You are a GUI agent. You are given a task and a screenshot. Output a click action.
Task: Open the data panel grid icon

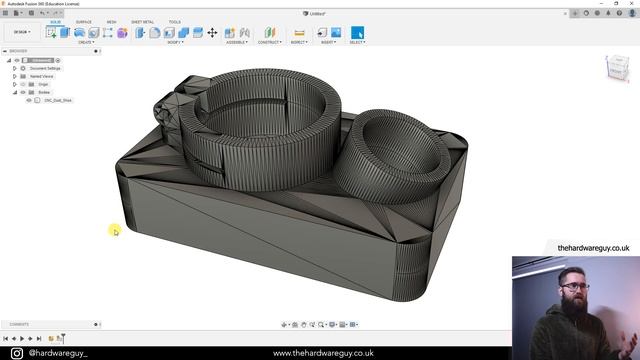(5, 13)
